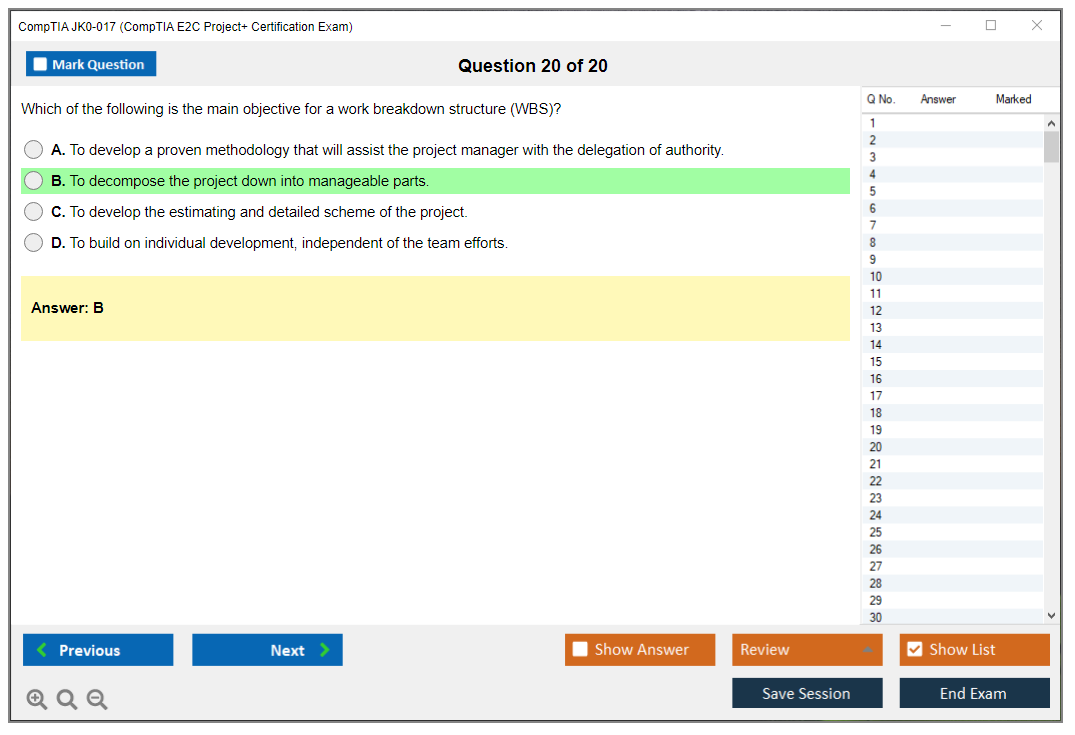Click Save Session button
The height and width of the screenshot is (735, 1075).
(806, 693)
